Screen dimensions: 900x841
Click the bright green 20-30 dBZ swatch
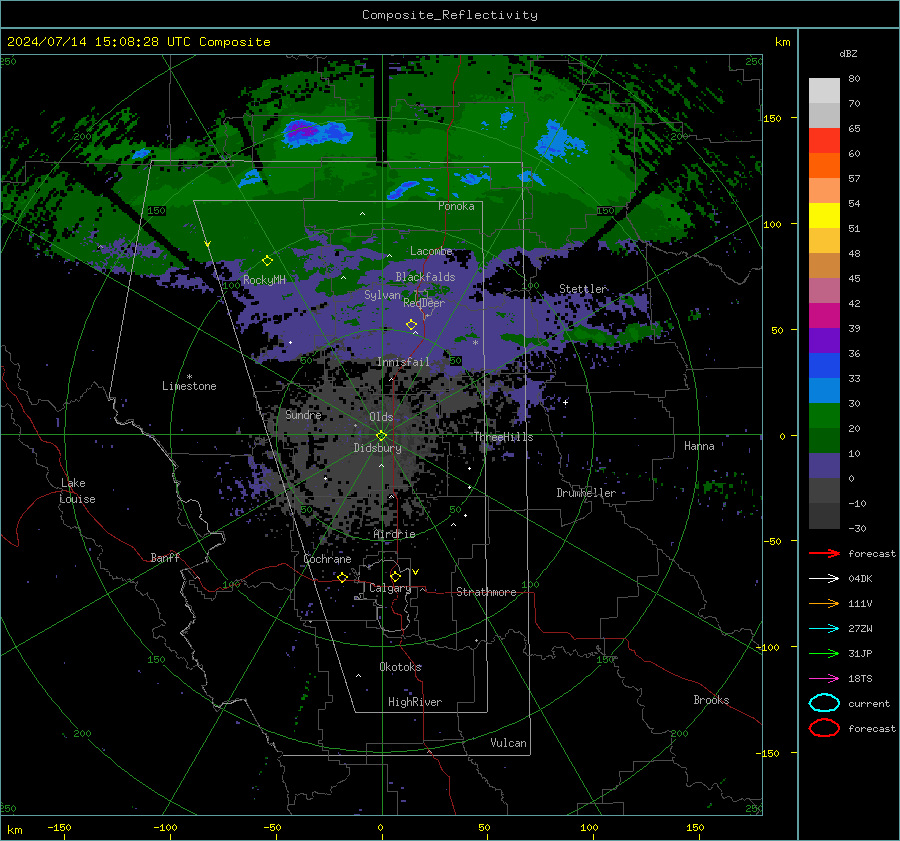(x=824, y=416)
